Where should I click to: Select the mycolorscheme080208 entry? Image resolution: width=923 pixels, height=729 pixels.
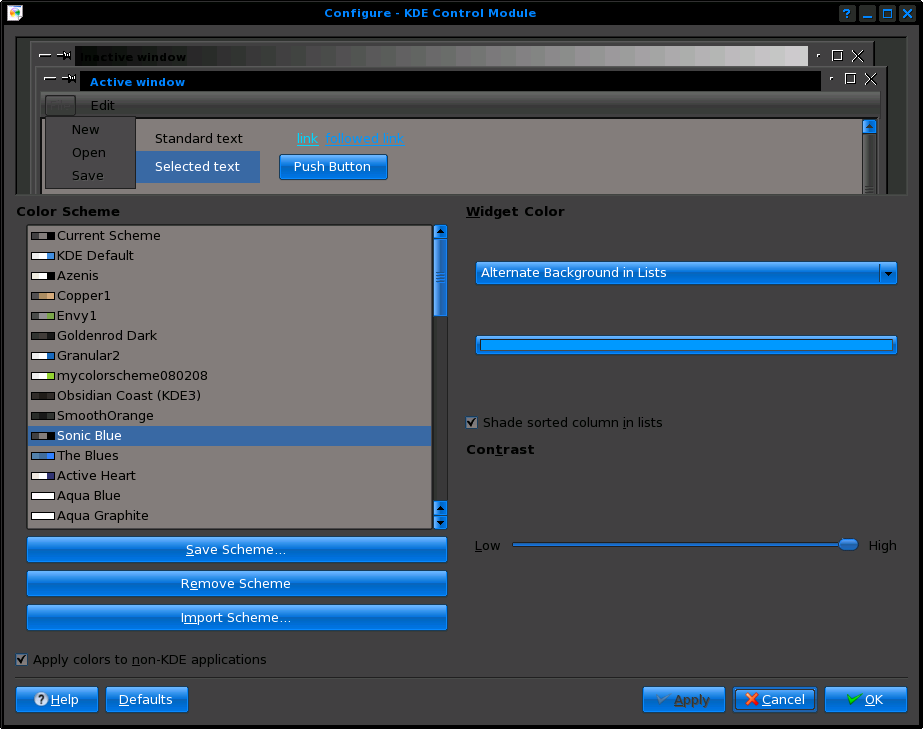[x=230, y=376]
